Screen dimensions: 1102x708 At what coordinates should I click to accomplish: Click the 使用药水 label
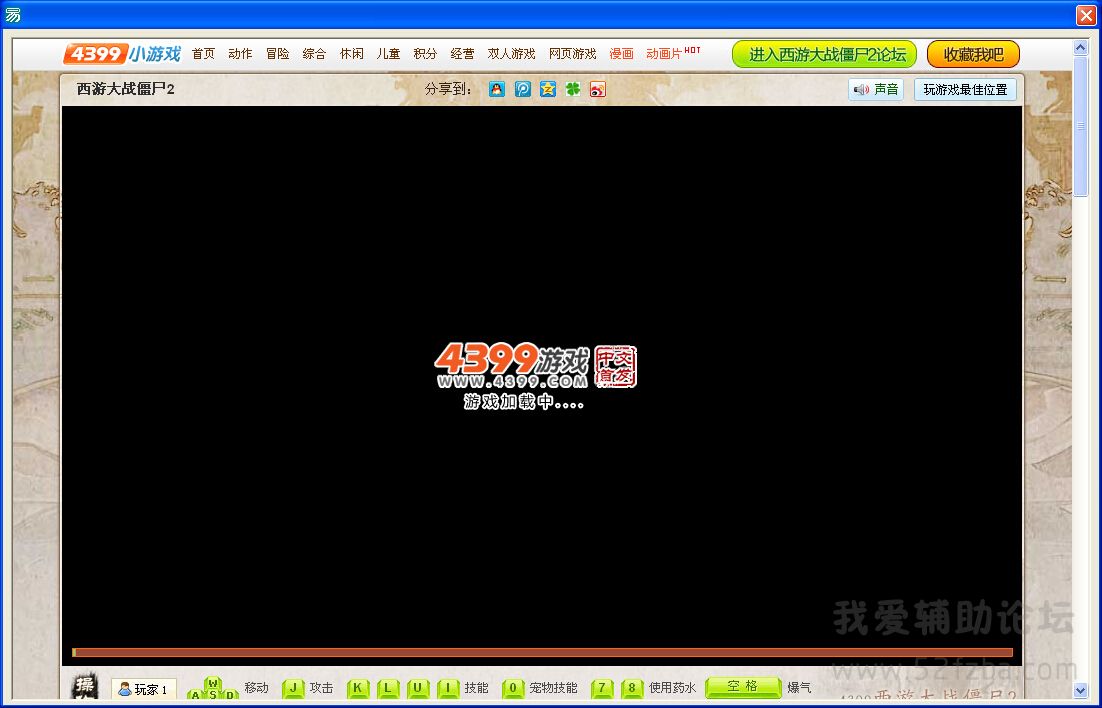[x=673, y=688]
